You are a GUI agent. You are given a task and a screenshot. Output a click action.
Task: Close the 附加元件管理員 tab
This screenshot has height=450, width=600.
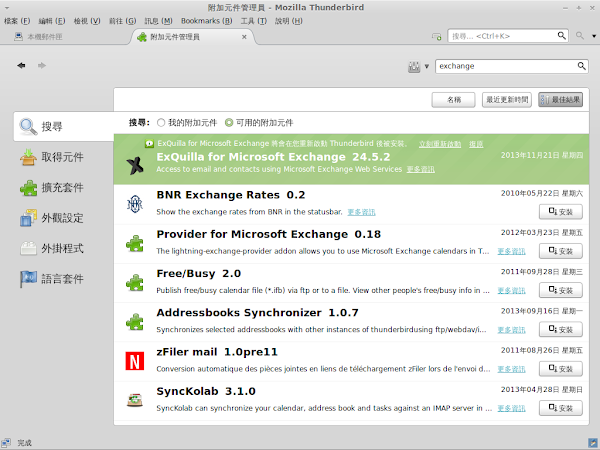click(244, 37)
